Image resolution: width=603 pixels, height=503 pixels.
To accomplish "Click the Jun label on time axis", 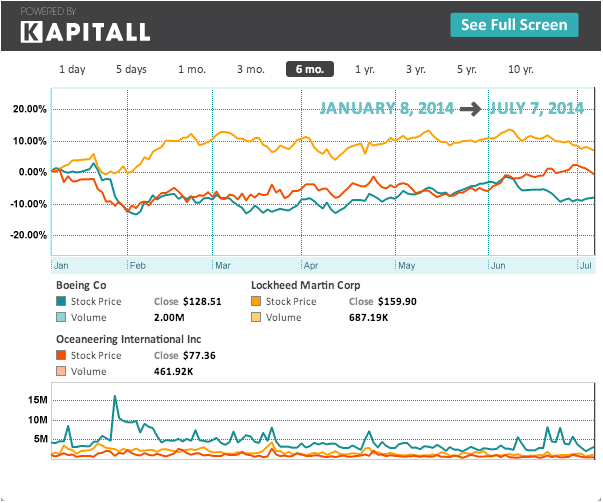I will tap(498, 266).
